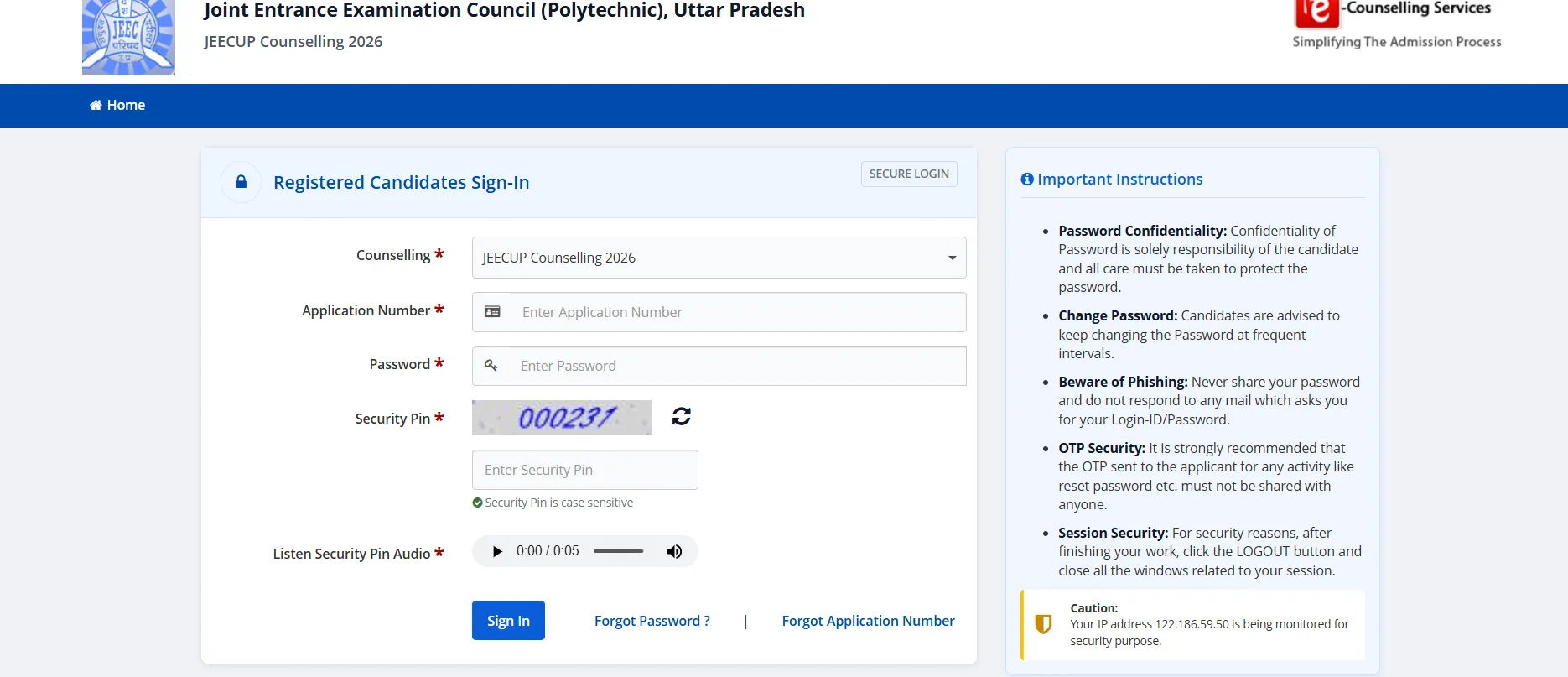
Task: Click the 'Simplifying The Admission Process' tagline
Action: (1397, 42)
